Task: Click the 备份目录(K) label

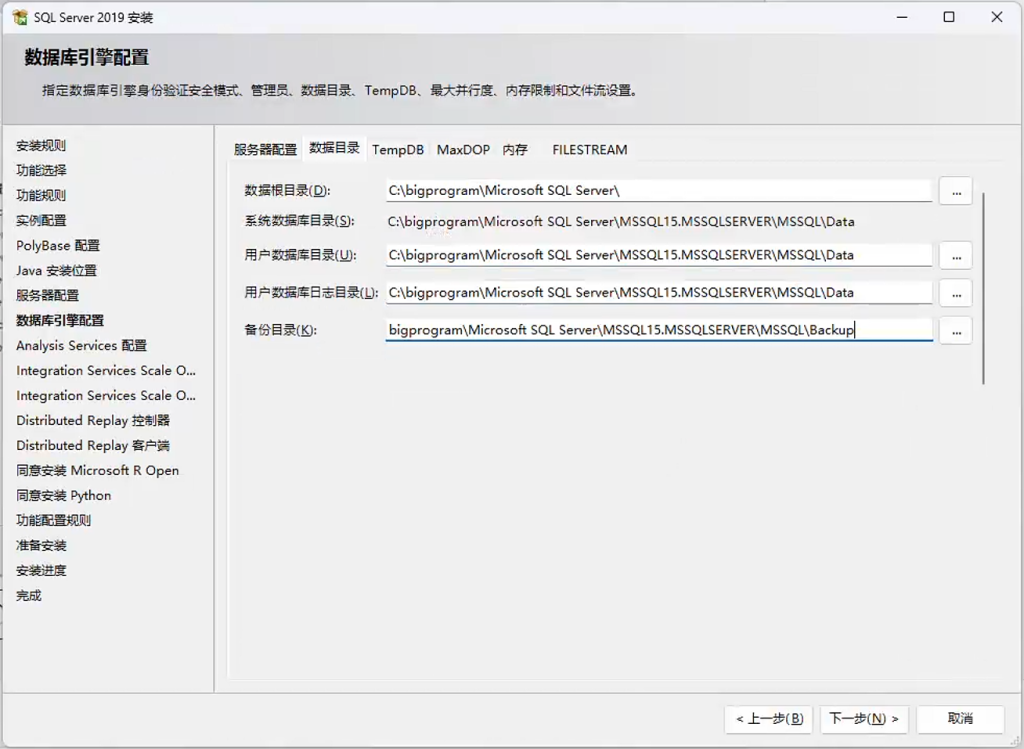Action: [x=280, y=330]
